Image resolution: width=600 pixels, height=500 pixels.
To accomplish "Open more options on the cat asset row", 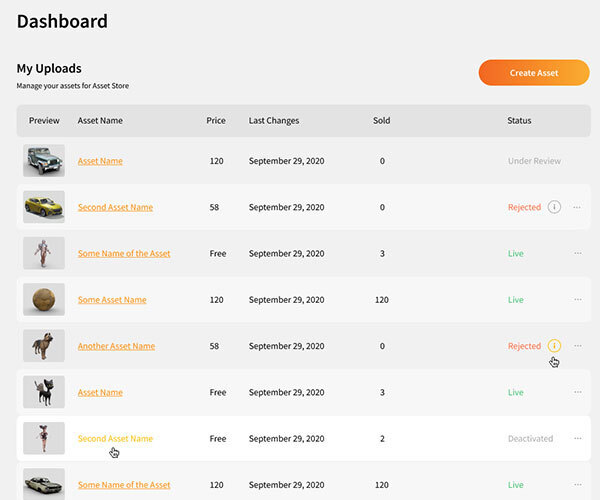I will pyautogui.click(x=577, y=392).
